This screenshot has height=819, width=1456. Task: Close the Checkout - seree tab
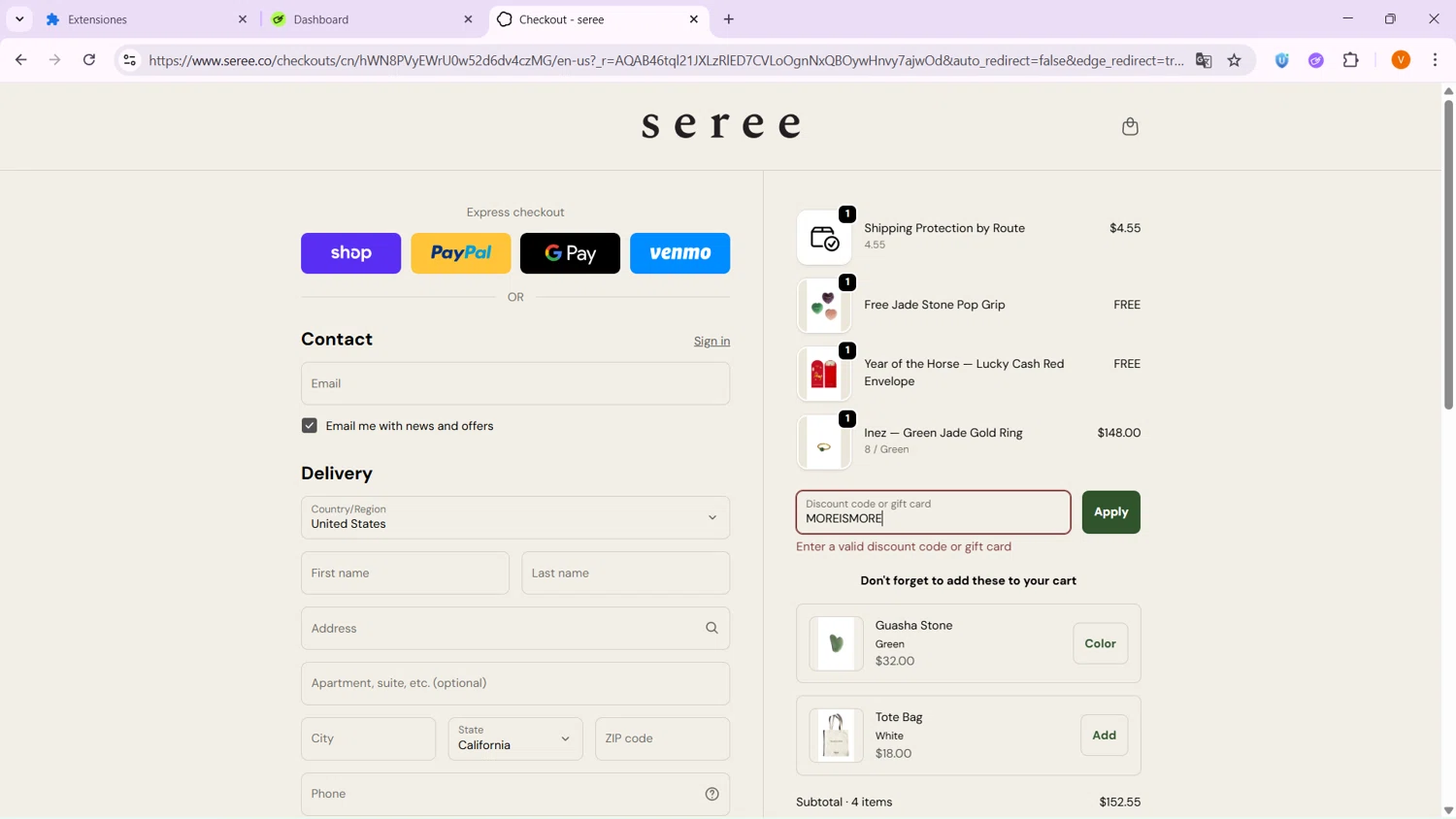click(694, 19)
